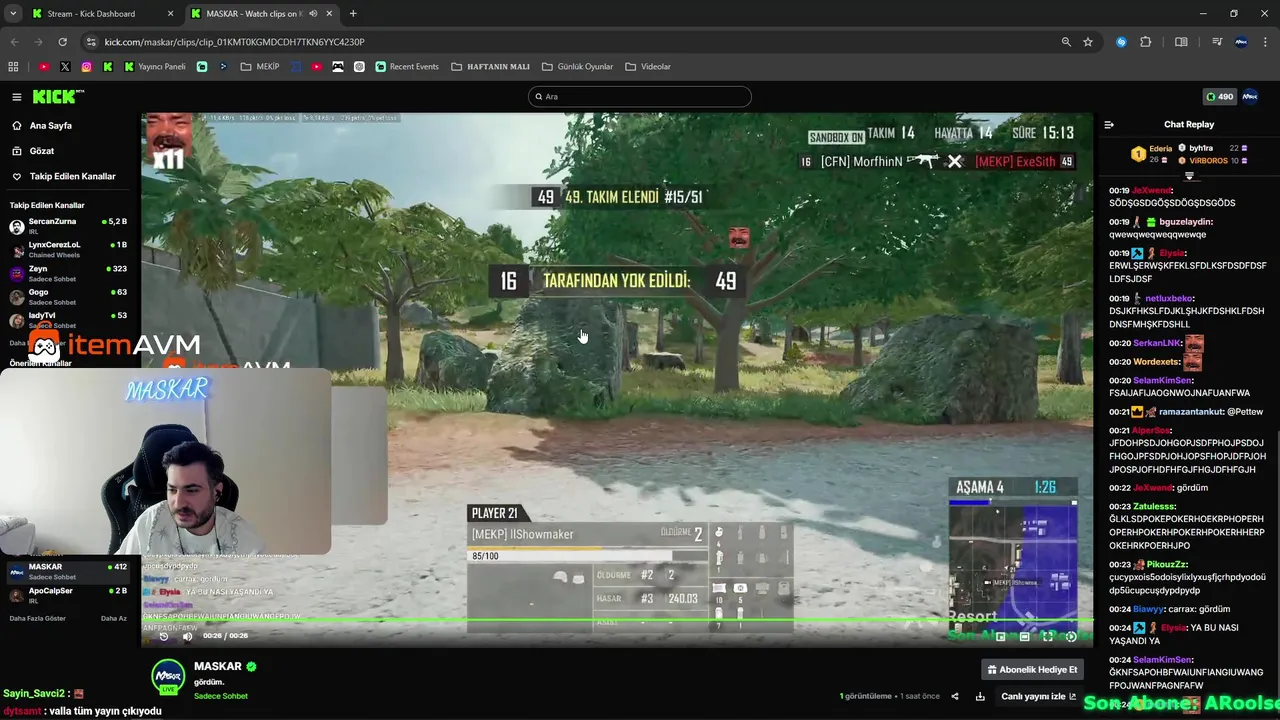The image size is (1280, 720).
Task: Open mini-player view in video controls
Action: [x=1000, y=636]
